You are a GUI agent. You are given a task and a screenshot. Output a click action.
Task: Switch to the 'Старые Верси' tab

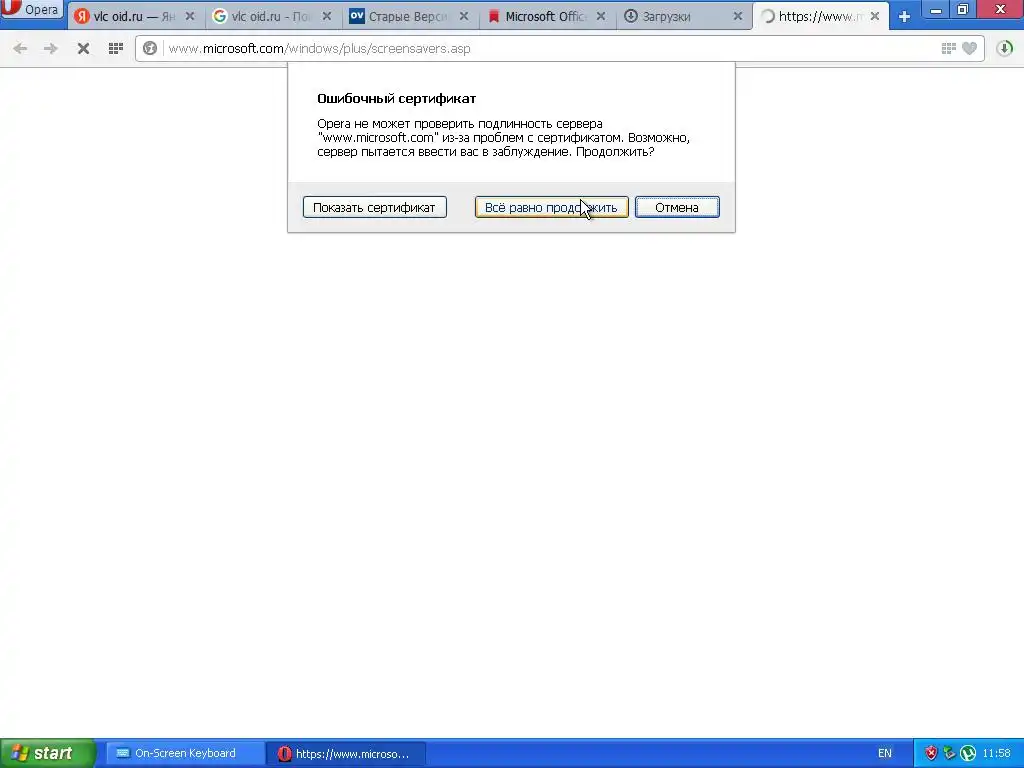[409, 16]
